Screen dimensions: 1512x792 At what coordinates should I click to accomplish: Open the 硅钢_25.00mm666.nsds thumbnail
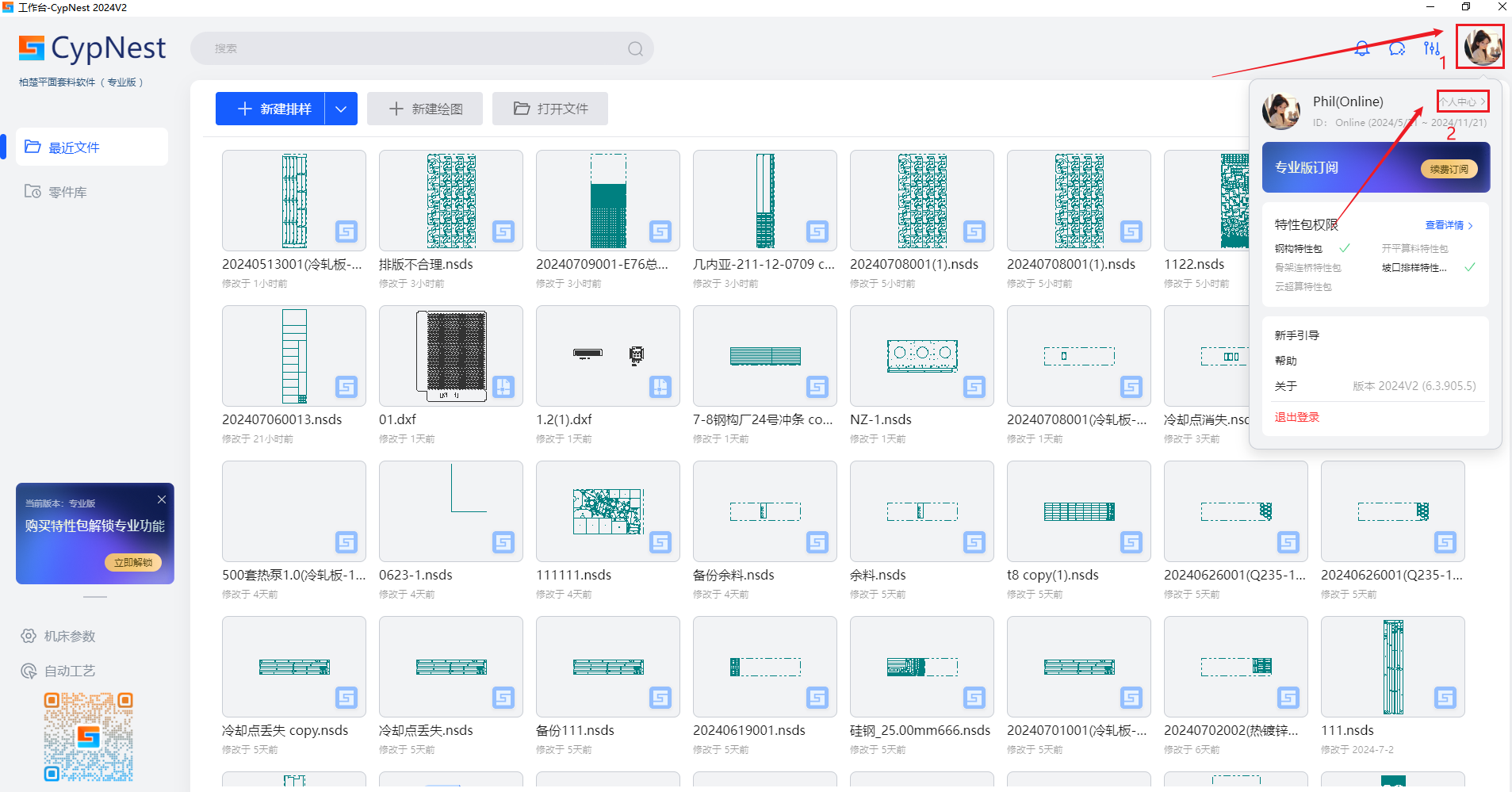pyautogui.click(x=922, y=667)
